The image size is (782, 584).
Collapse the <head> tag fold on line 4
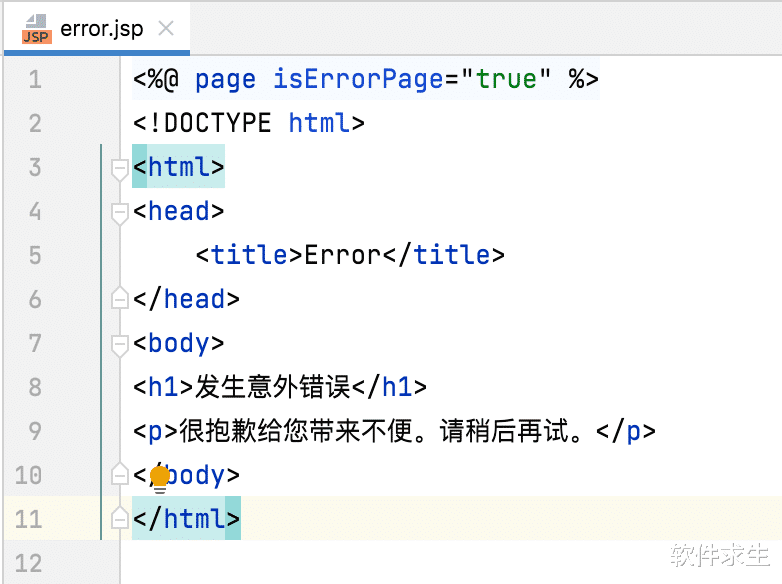click(119, 213)
